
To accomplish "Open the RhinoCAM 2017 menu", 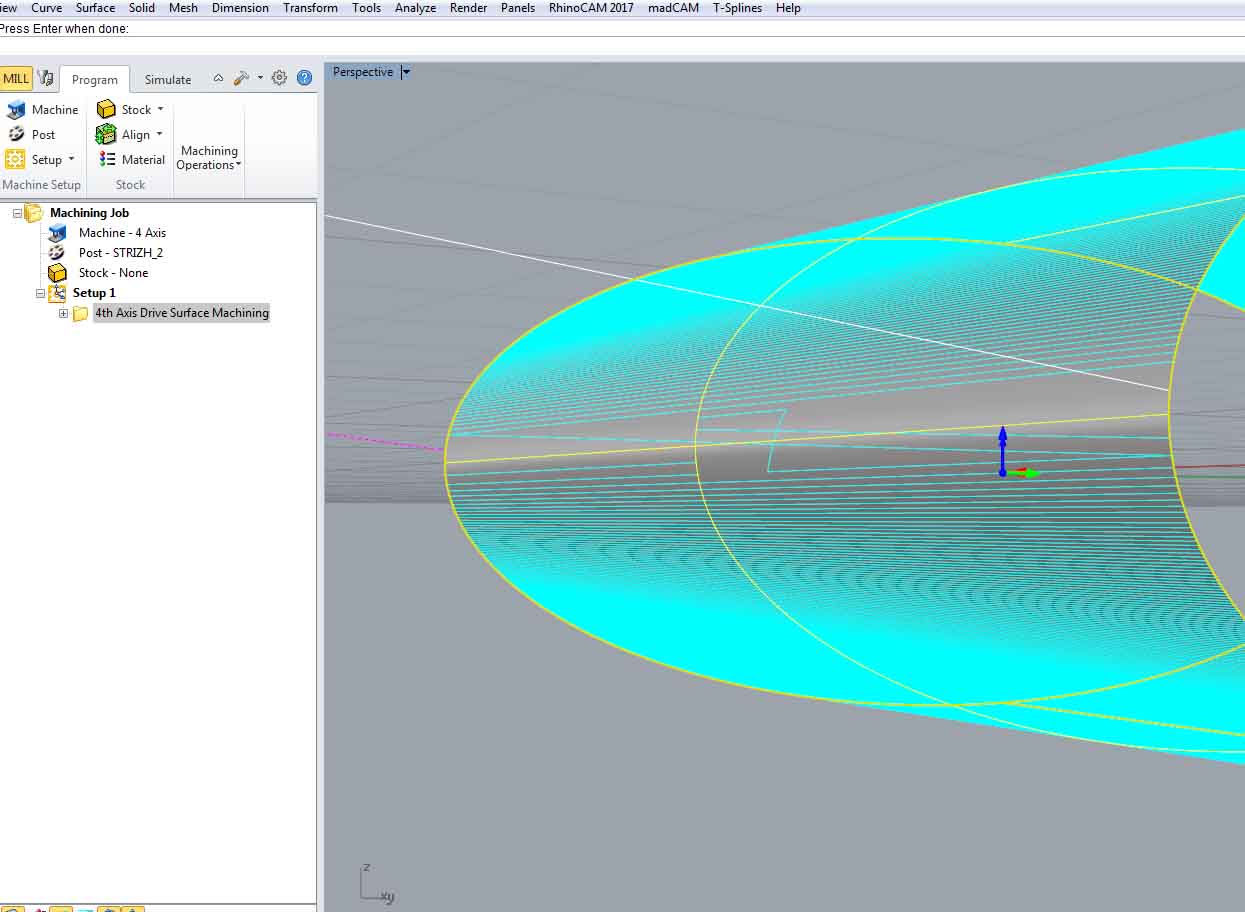I will click(x=591, y=8).
